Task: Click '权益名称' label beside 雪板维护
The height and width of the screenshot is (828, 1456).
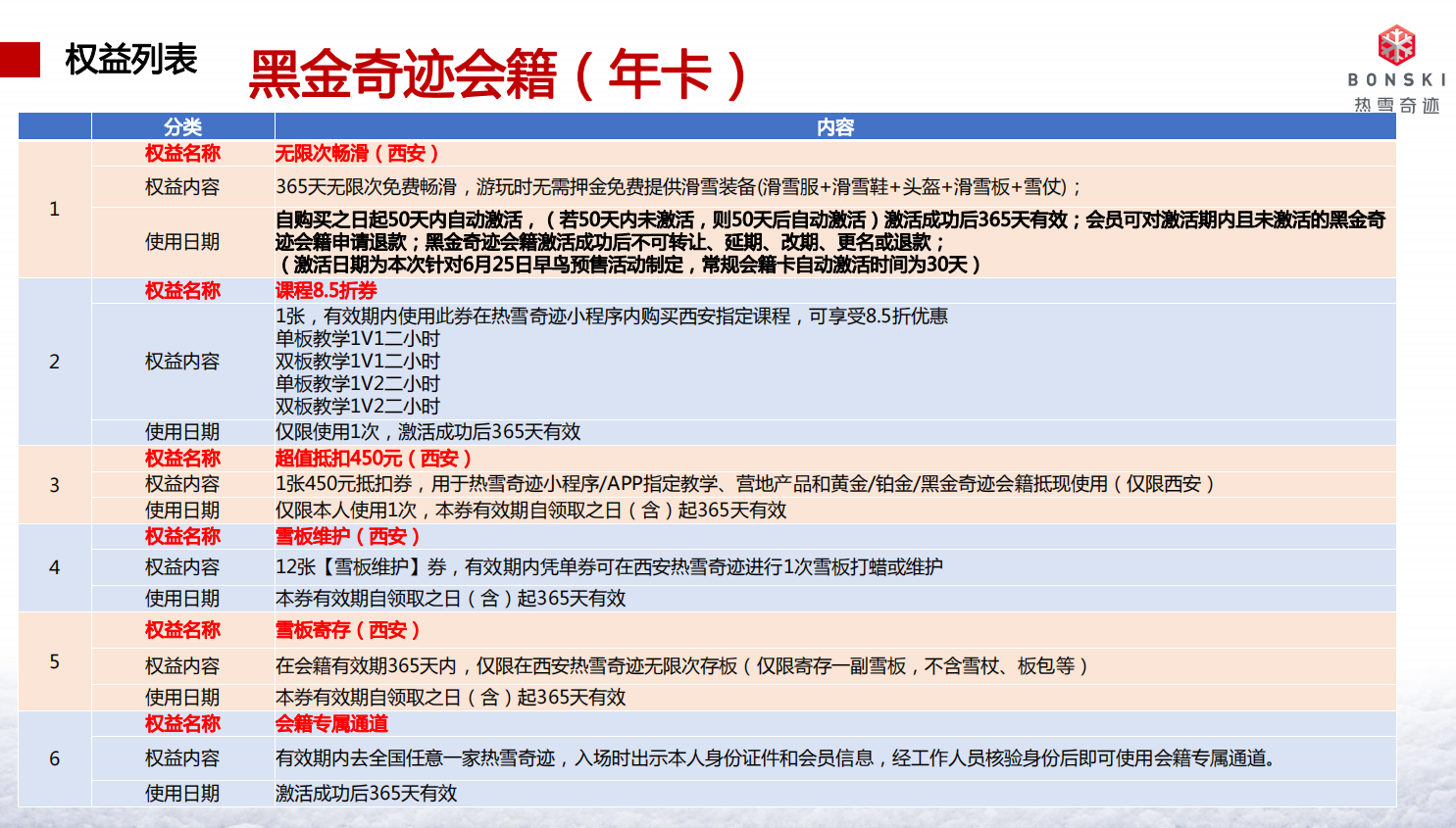Action: [182, 536]
